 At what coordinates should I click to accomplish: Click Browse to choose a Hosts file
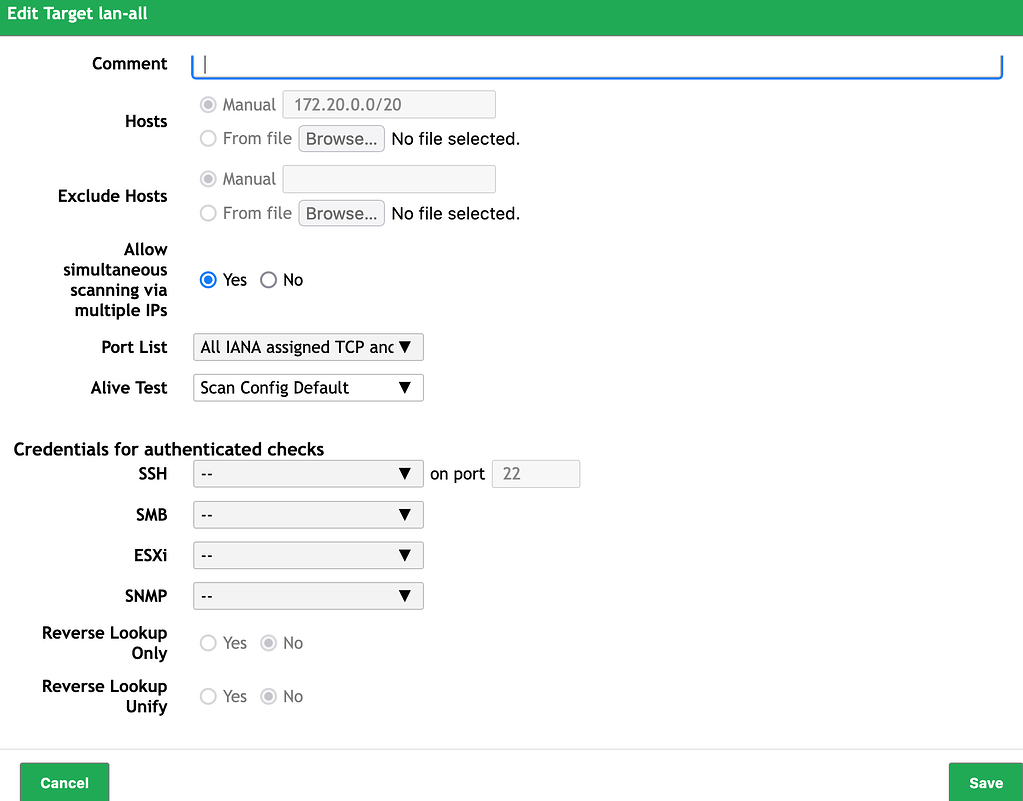tap(341, 138)
